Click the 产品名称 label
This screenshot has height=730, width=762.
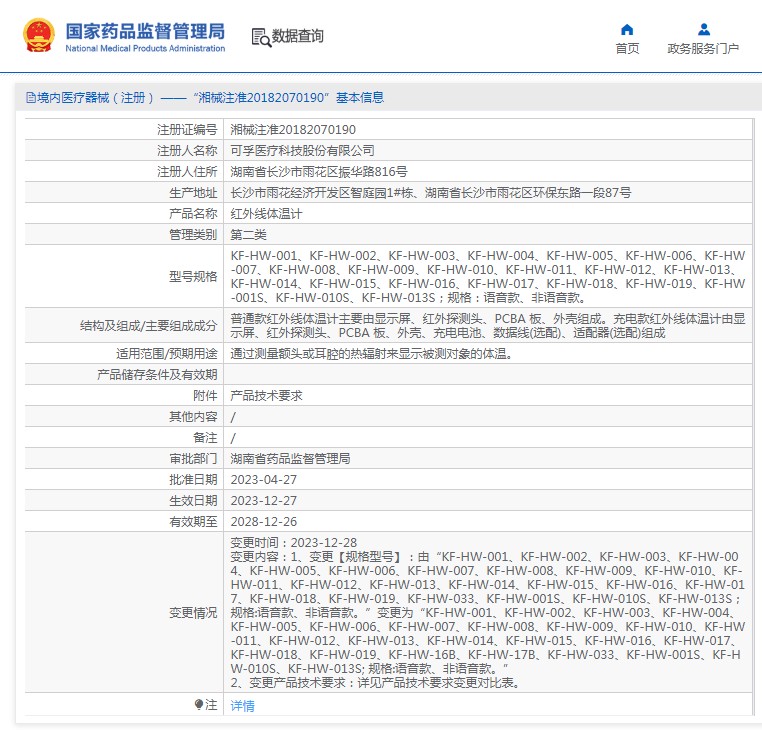click(193, 214)
